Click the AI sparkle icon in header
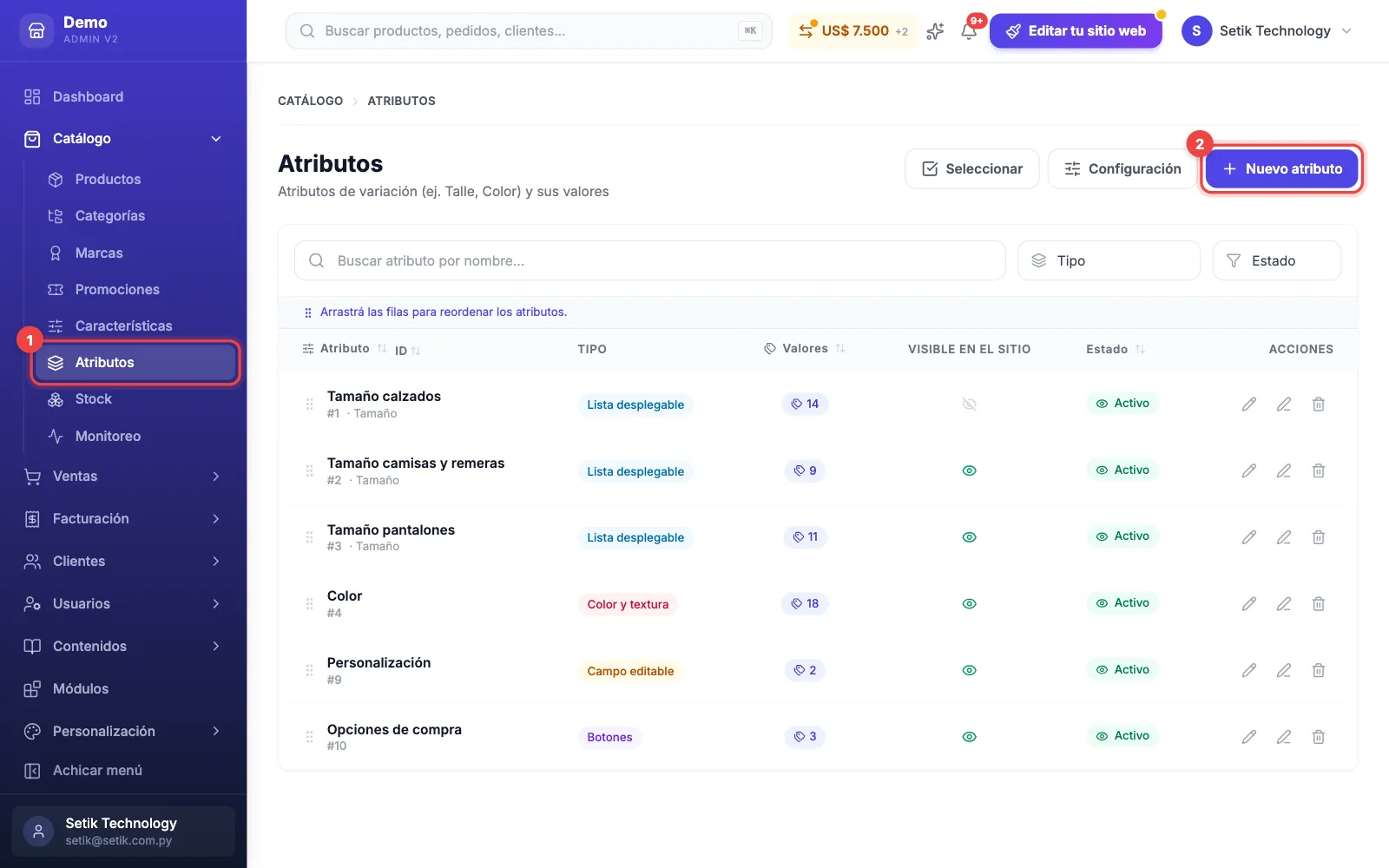 (935, 31)
